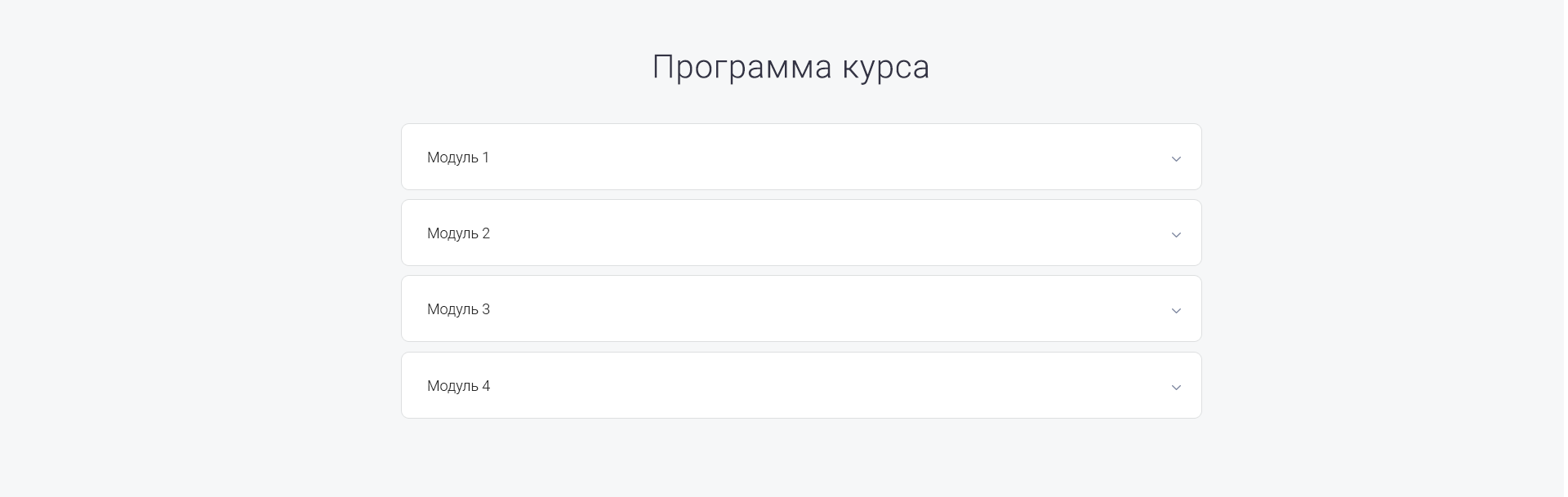Click the chevron arrow on Модуль 4
The image size is (1568, 497).
click(x=1176, y=387)
